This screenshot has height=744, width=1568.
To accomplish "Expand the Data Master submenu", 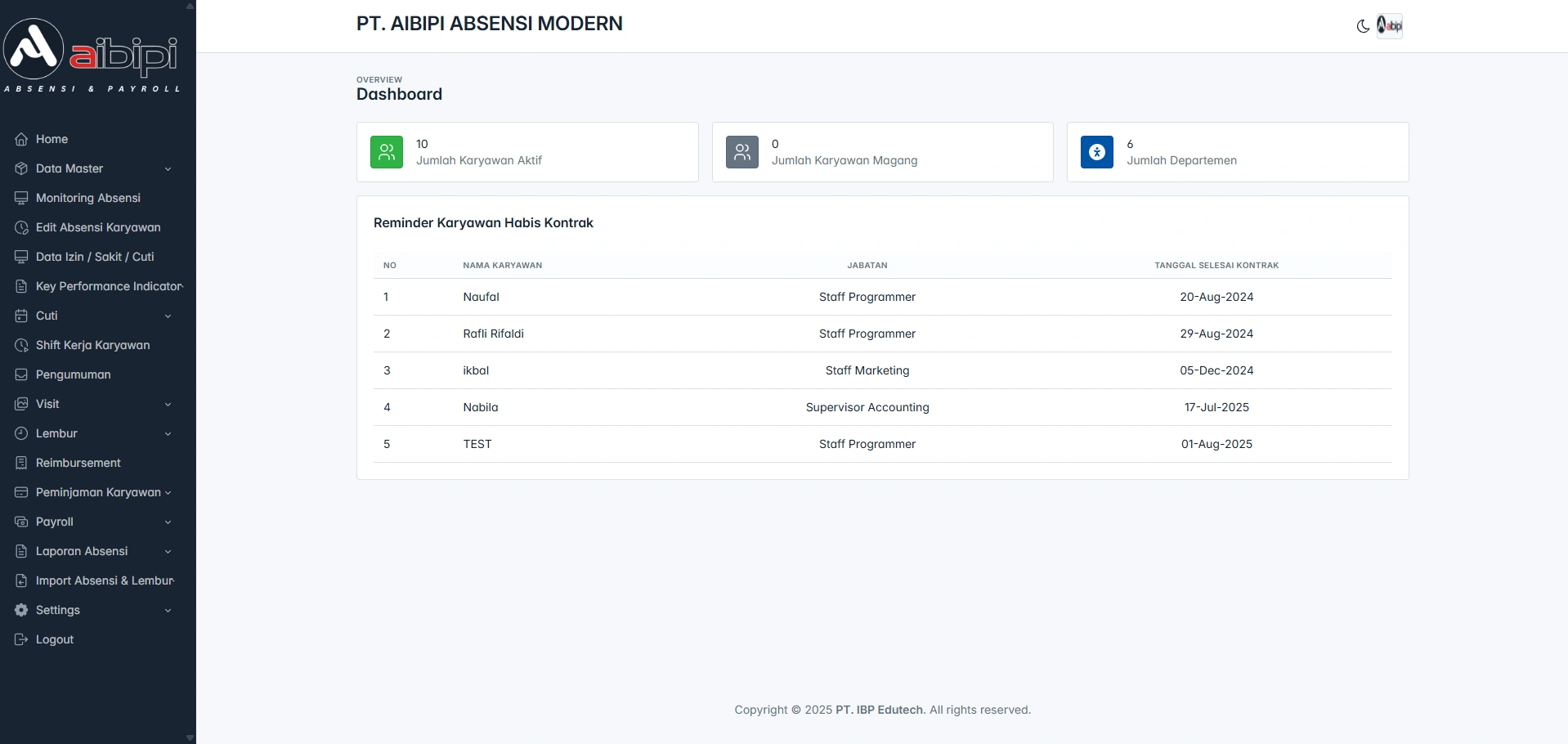I will [168, 169].
